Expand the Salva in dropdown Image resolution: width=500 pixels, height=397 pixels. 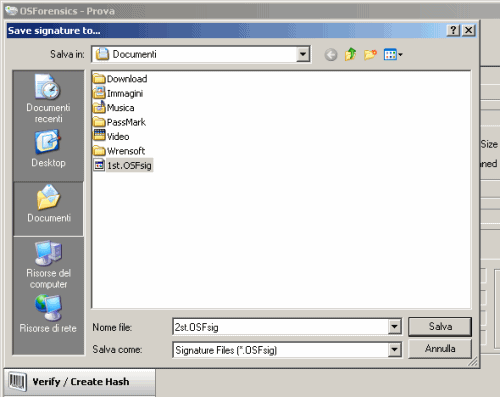click(x=303, y=54)
